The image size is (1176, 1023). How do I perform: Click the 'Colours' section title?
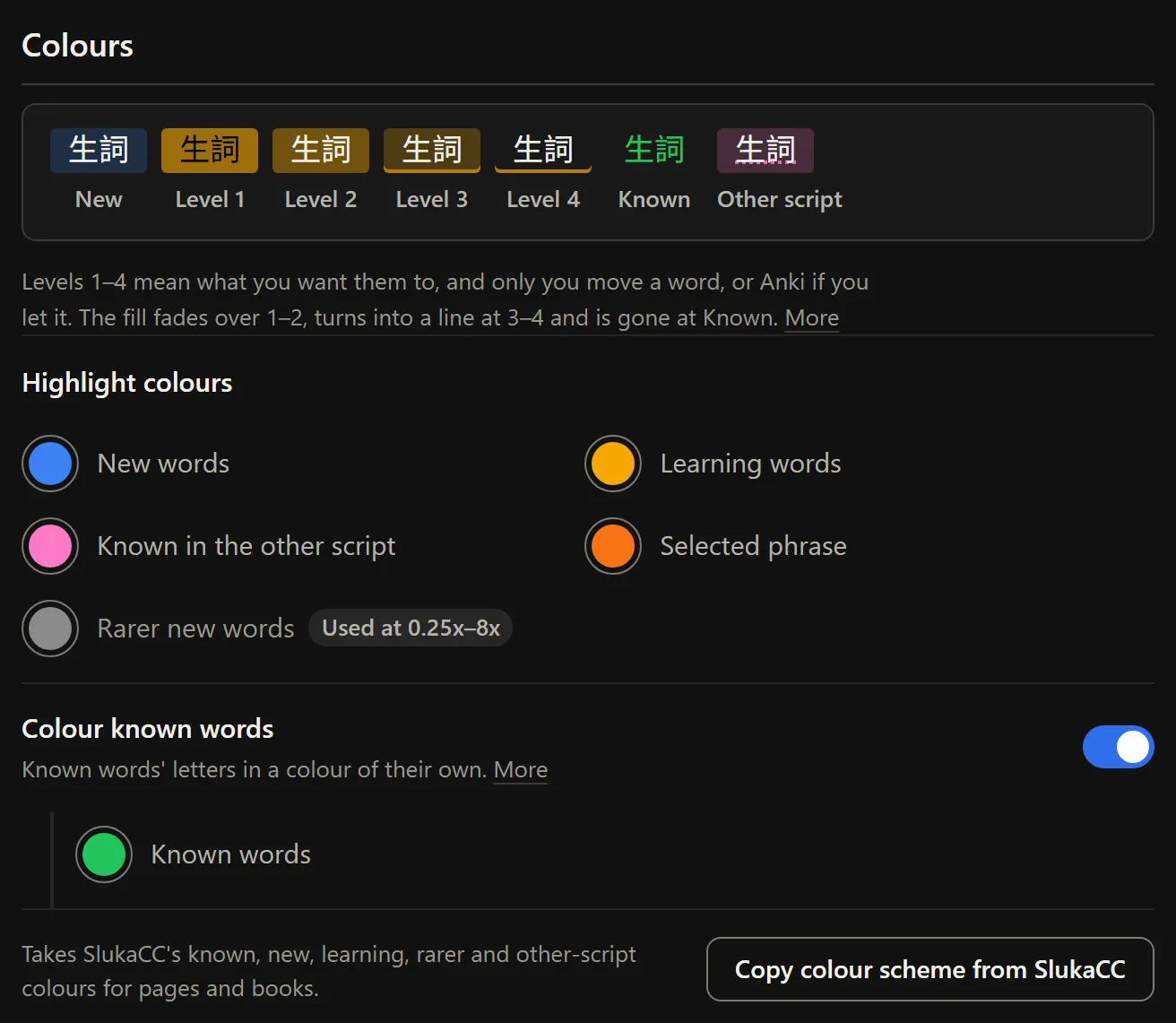pyautogui.click(x=77, y=46)
